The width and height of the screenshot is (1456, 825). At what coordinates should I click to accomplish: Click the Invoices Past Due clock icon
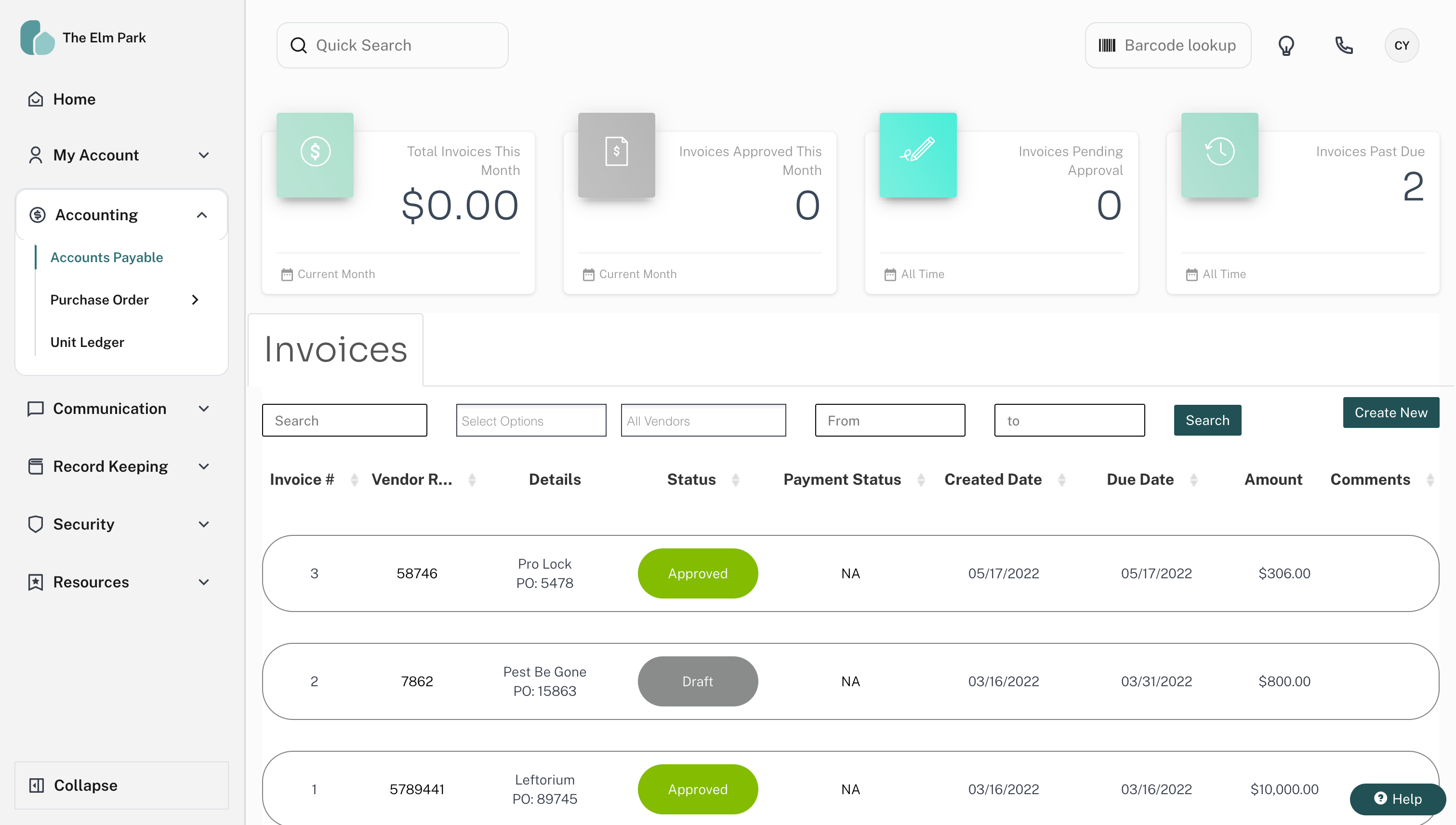(1219, 152)
